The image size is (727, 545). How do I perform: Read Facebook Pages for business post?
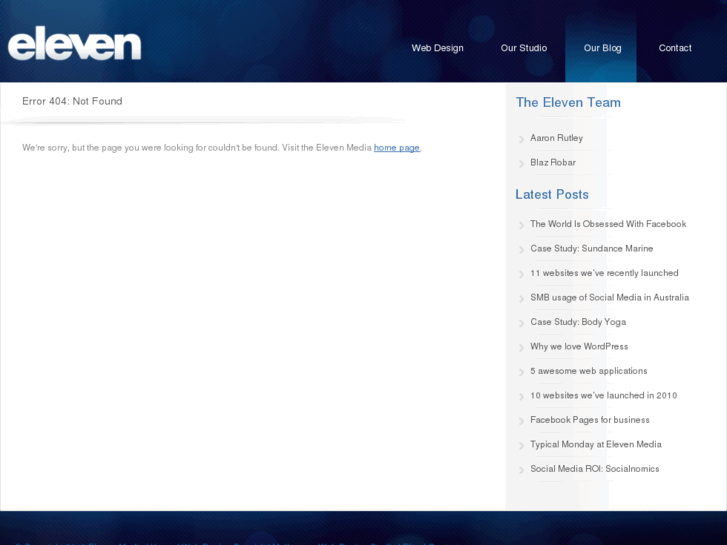tap(589, 420)
